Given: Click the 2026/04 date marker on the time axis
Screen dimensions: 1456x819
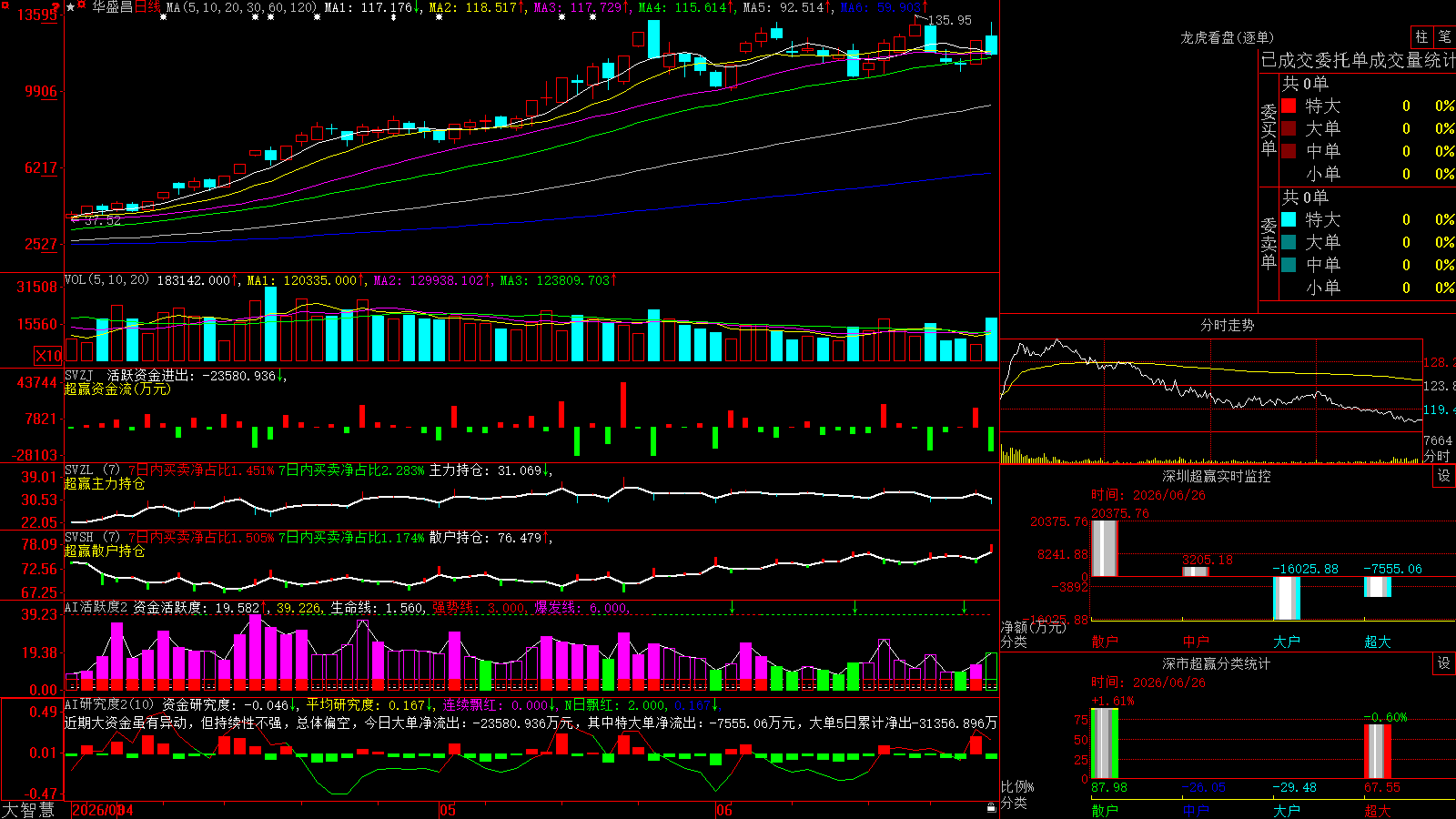Looking at the screenshot, I should click(102, 810).
